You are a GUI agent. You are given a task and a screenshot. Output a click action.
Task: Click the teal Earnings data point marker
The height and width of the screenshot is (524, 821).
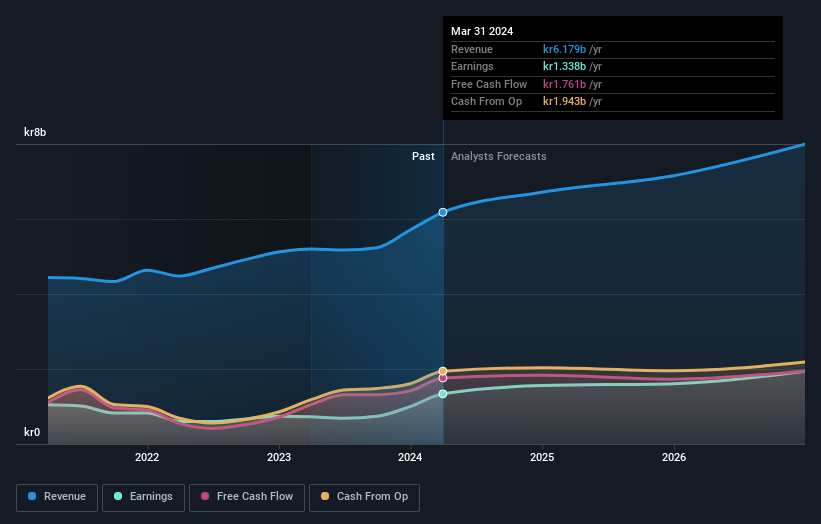443,394
